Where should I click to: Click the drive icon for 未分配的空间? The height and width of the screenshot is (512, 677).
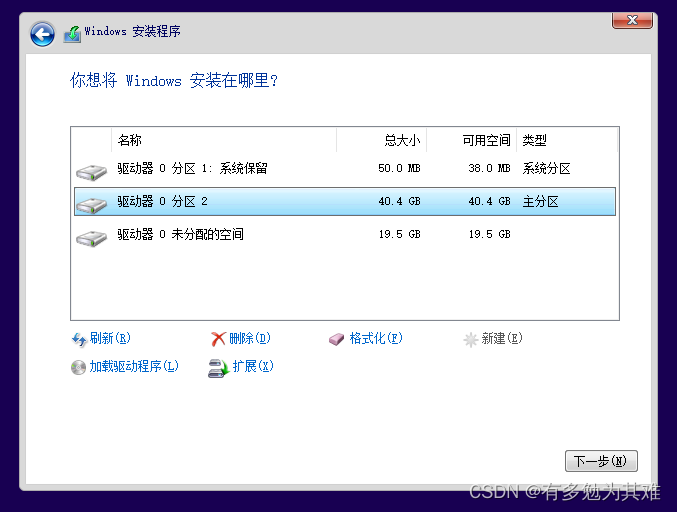tap(91, 238)
